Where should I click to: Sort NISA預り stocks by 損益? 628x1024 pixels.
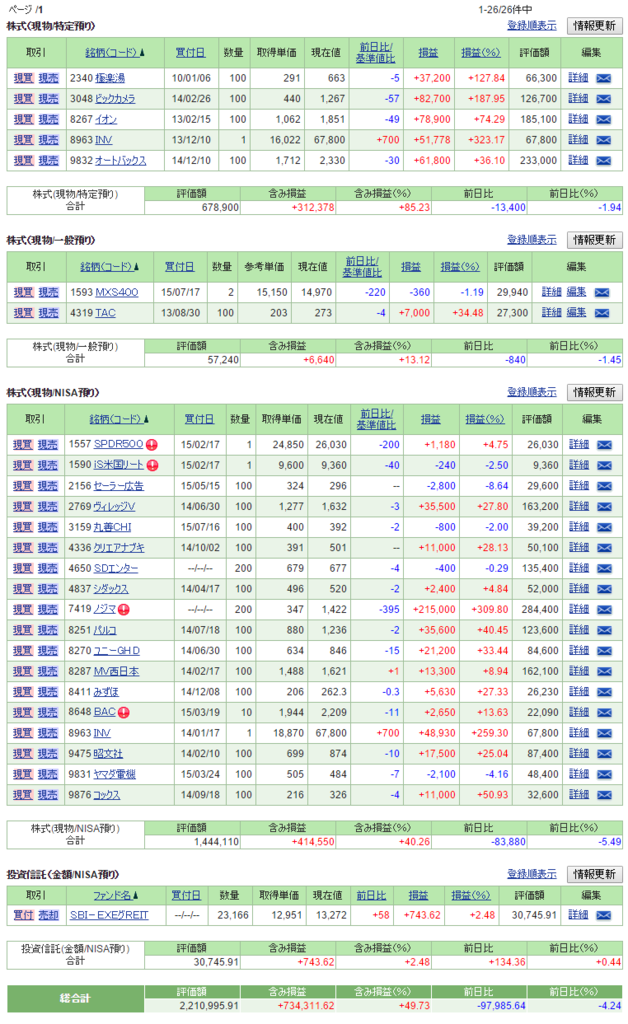coord(430,419)
